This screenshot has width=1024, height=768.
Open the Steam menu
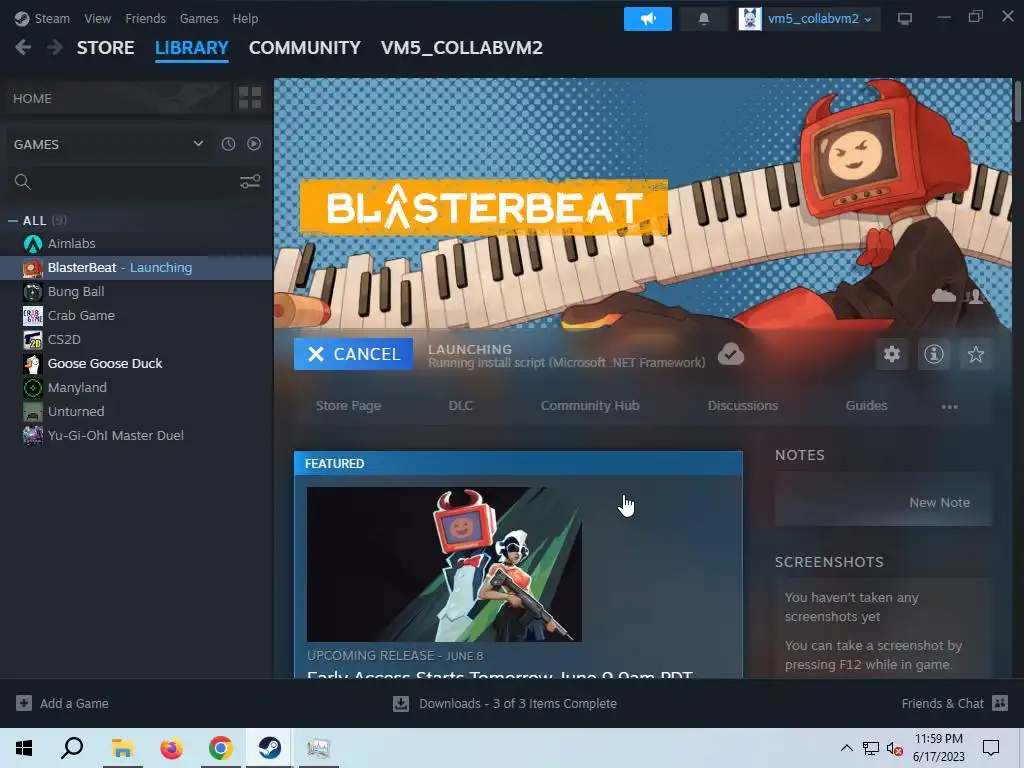pos(52,18)
